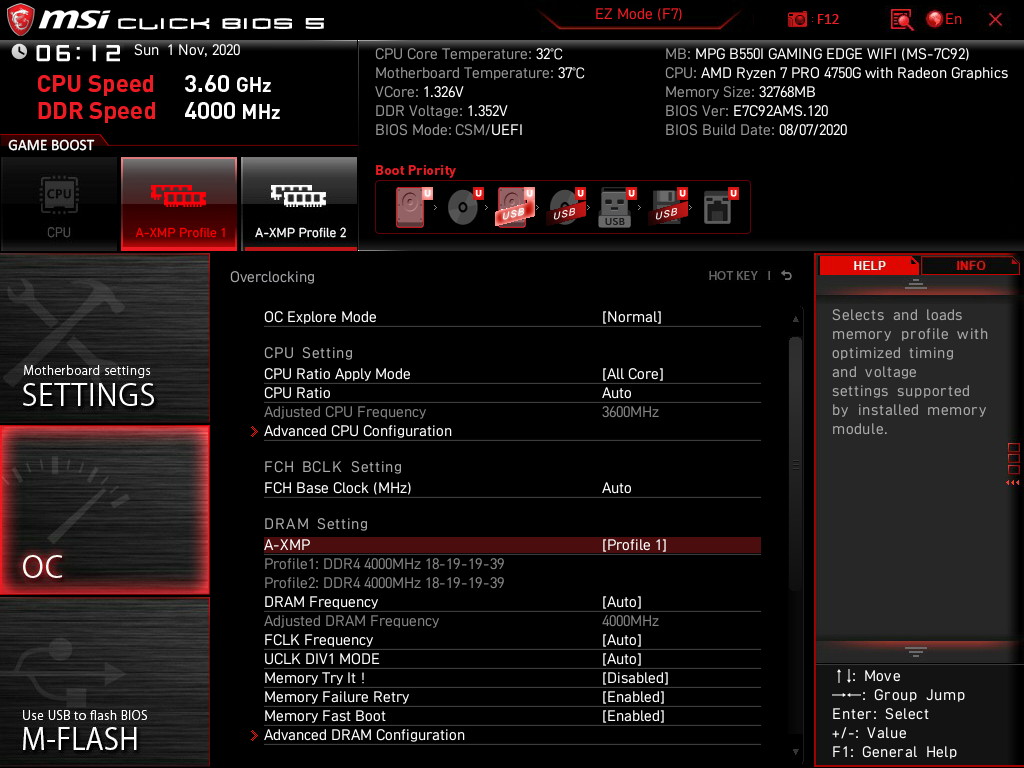Click the DDR Speed 4000 MHz readout

pyautogui.click(x=159, y=111)
